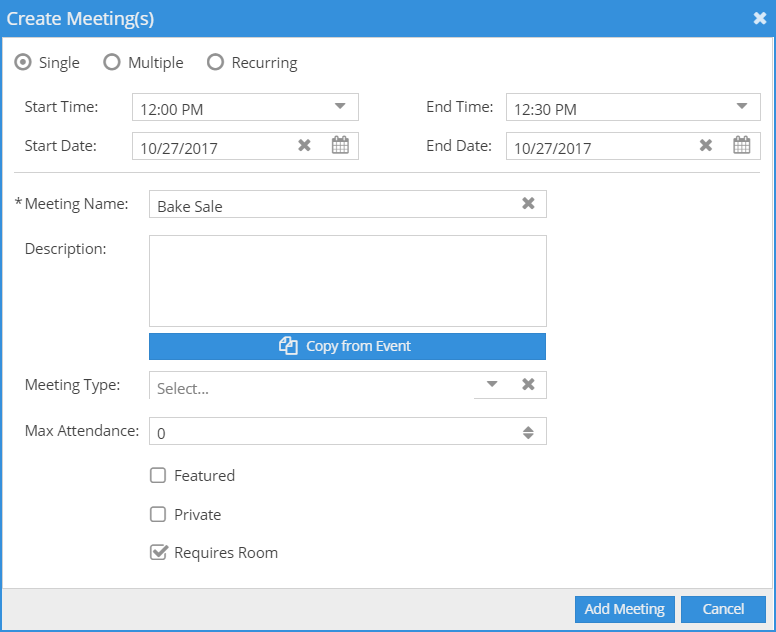
Task: Select the Single meeting option
Action: click(23, 62)
